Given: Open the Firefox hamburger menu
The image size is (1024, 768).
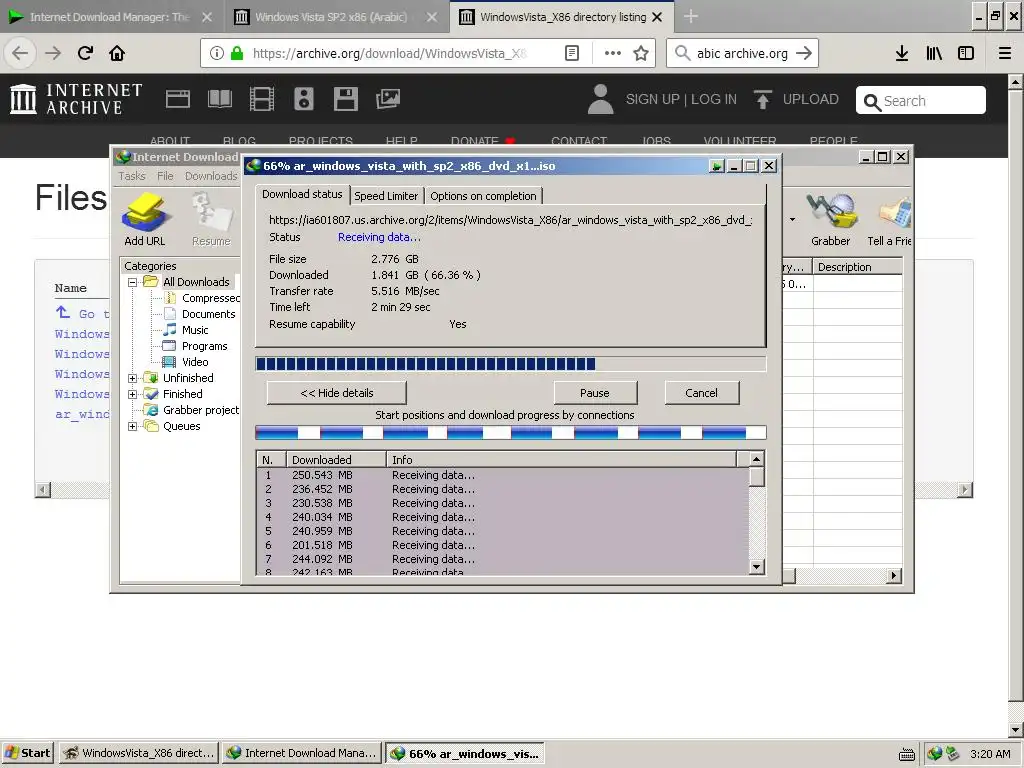Looking at the screenshot, I should pyautogui.click(x=1005, y=53).
